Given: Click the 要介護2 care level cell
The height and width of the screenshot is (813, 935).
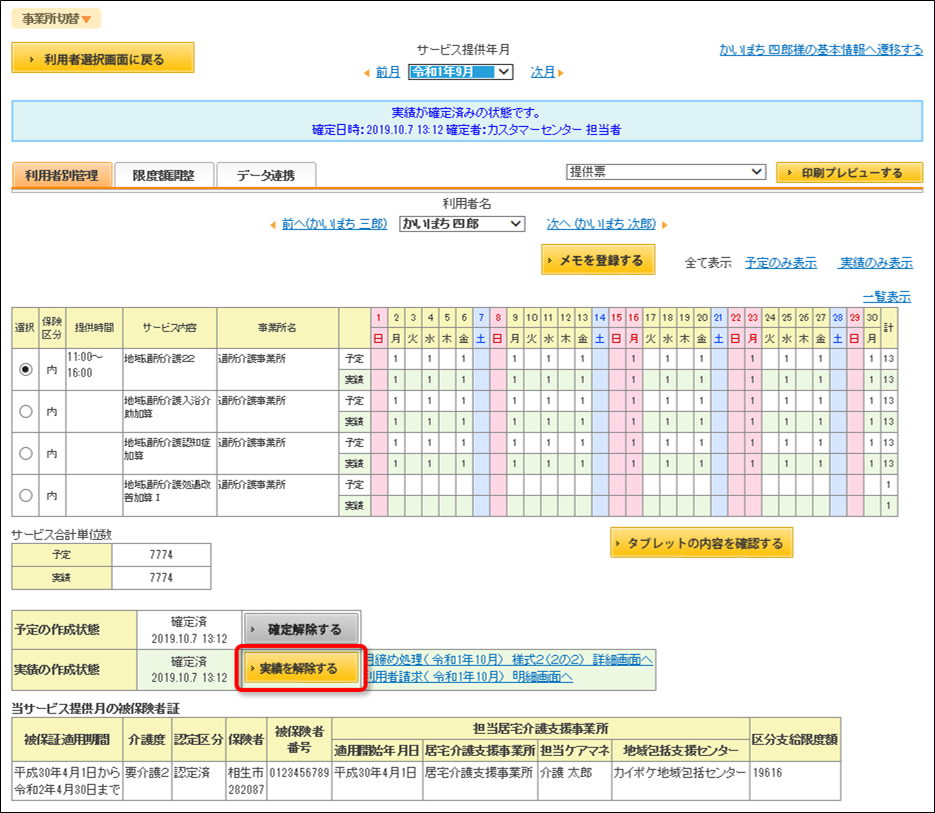Looking at the screenshot, I should click(x=147, y=781).
